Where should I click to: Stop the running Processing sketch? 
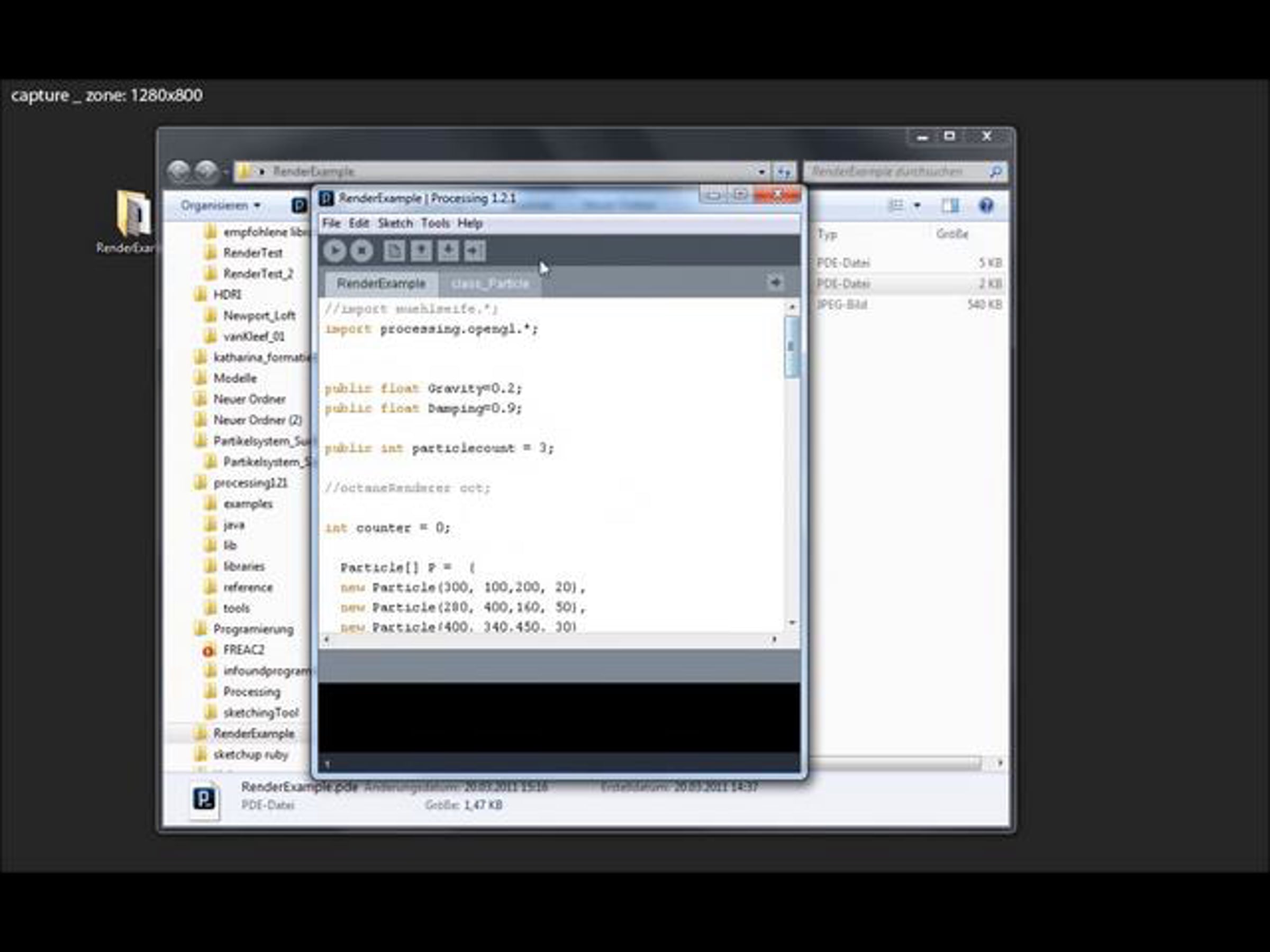click(362, 251)
